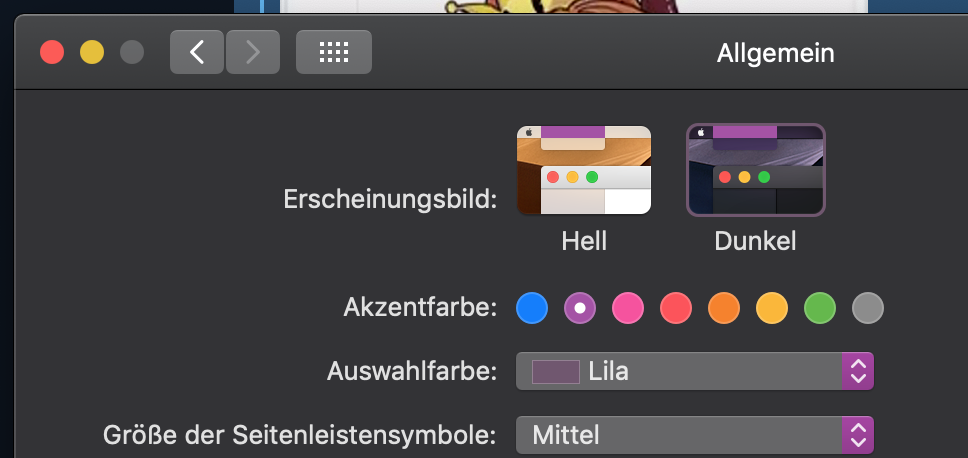
Task: Set accent color to yellow
Action: 772,308
